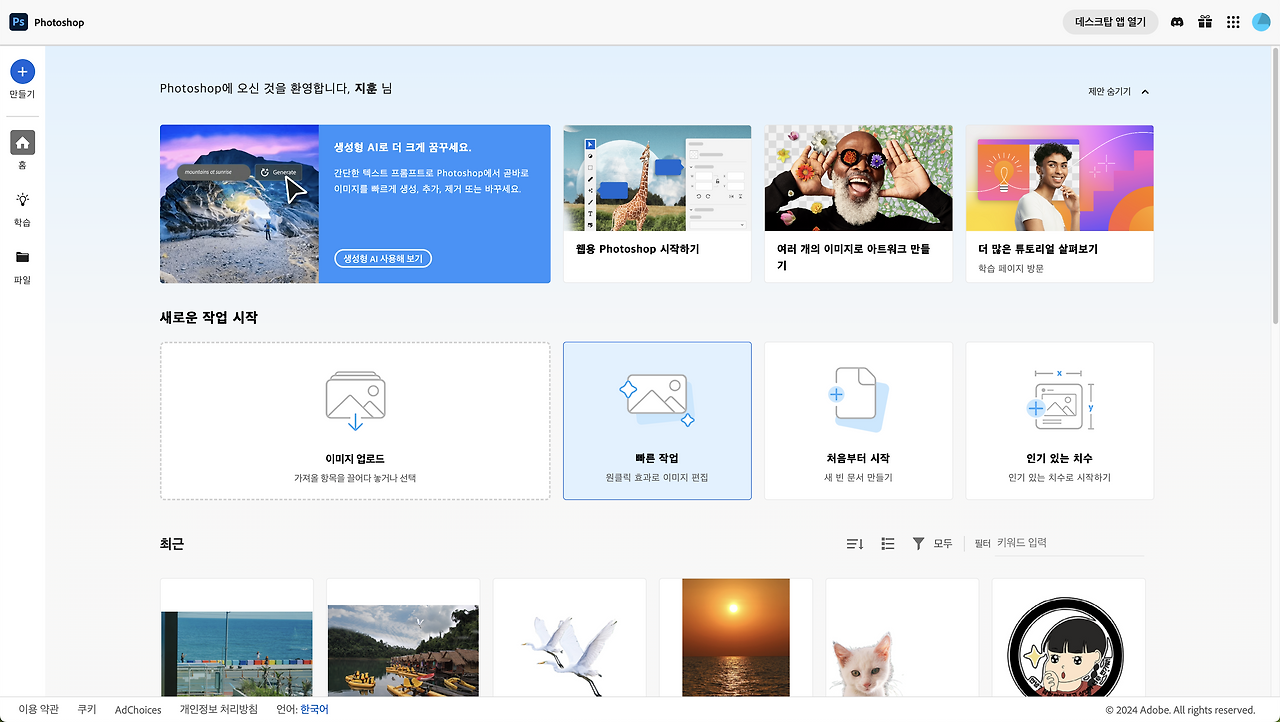The width and height of the screenshot is (1280, 722).
Task: Click the image upload icon
Action: tap(355, 400)
